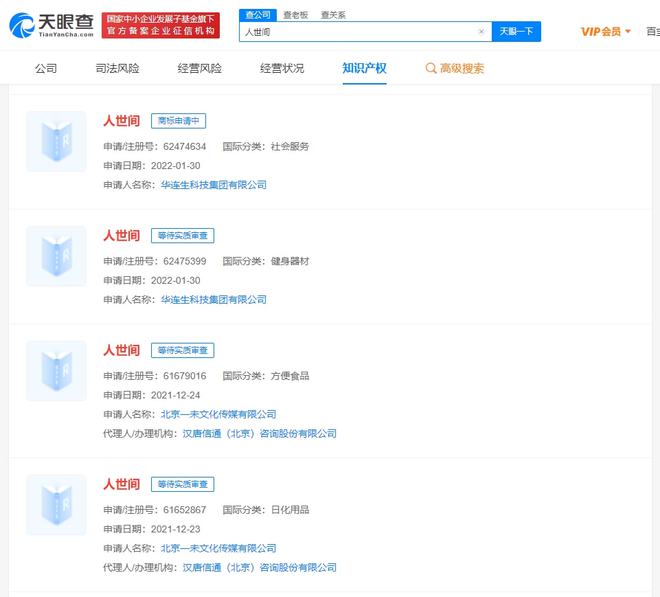The height and width of the screenshot is (597, 660).
Task: Open the 公司 category tab
Action: coord(46,68)
